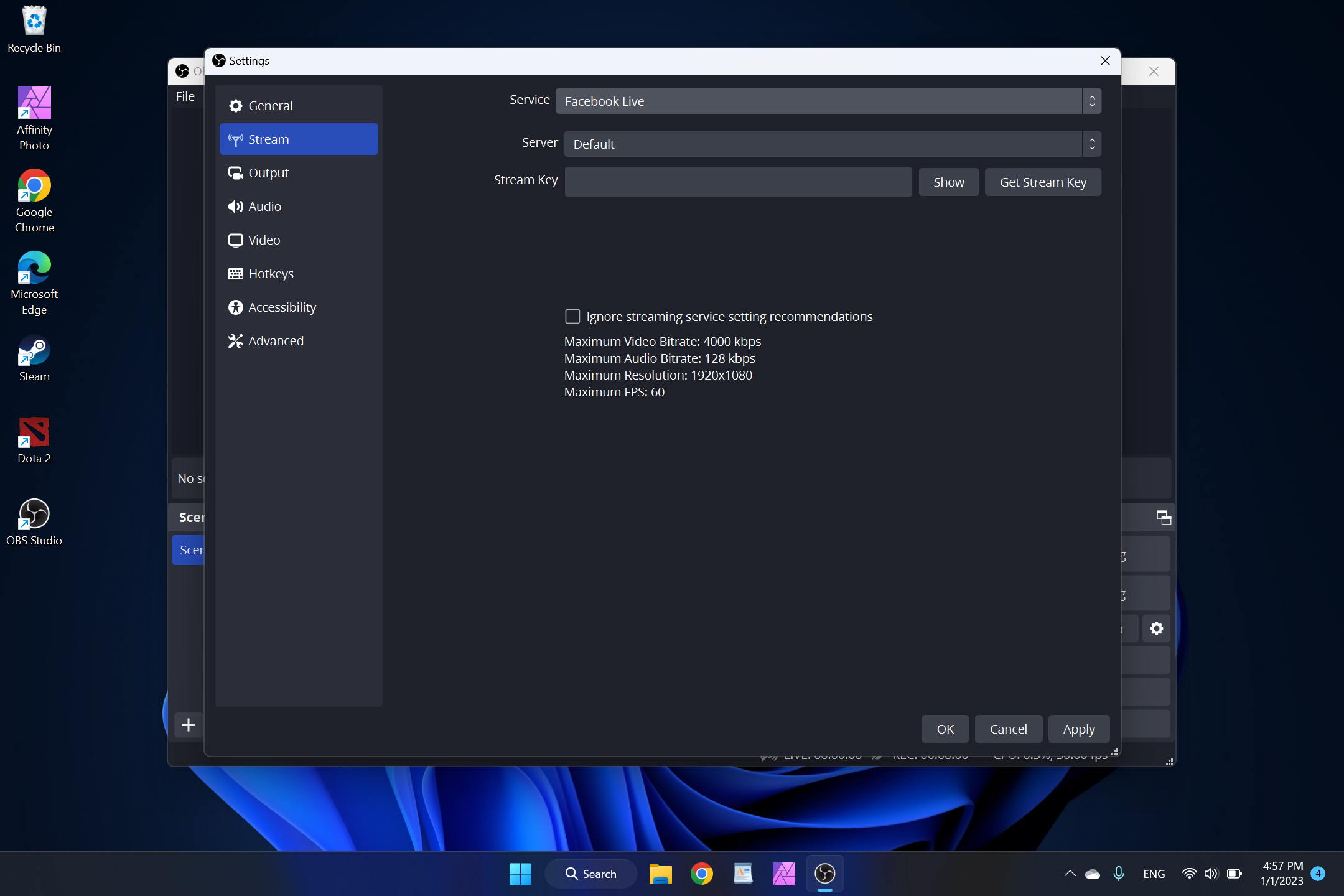Go to the Hotkeys settings category

[299, 273]
